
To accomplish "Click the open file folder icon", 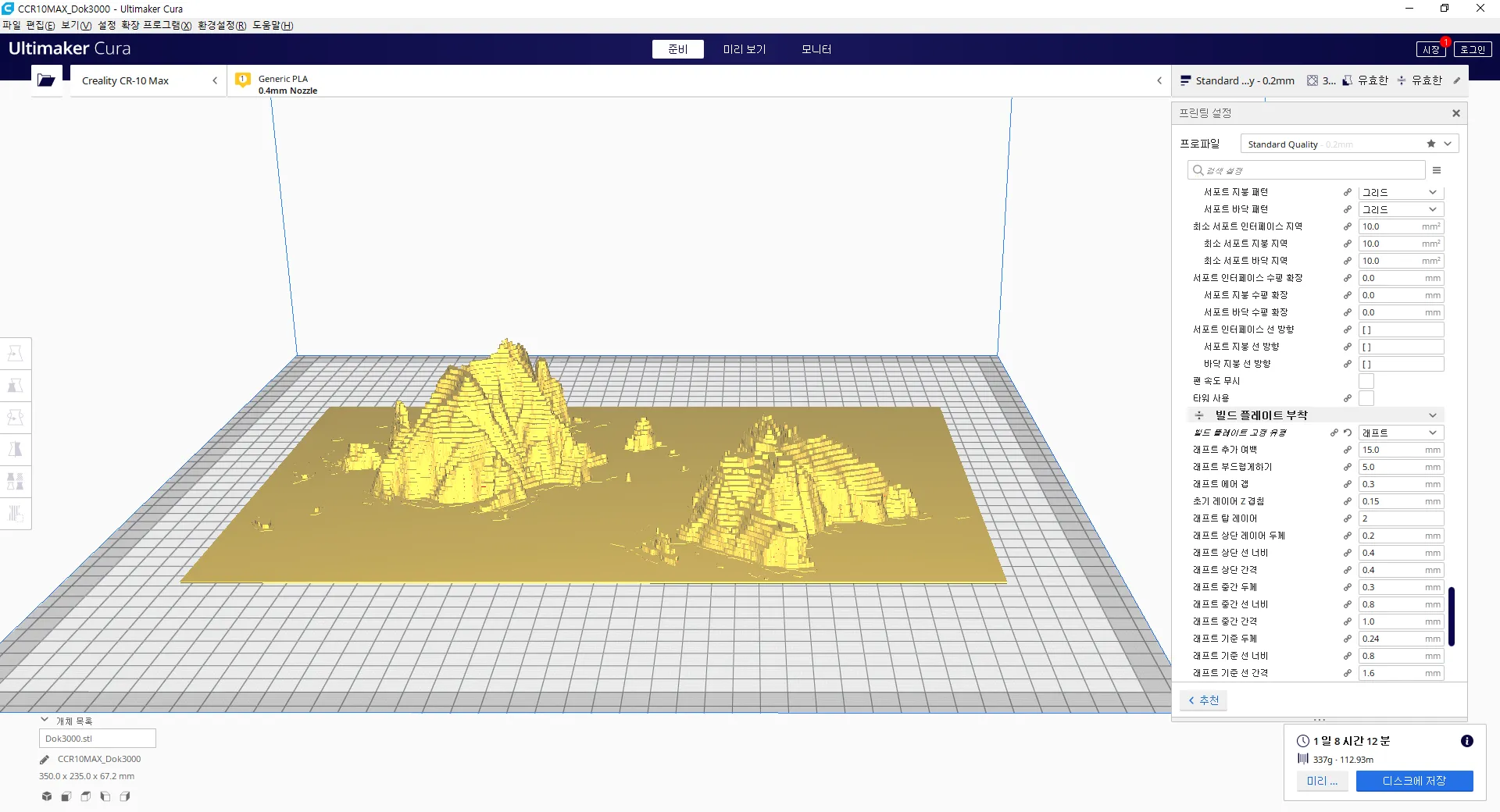I will [46, 80].
